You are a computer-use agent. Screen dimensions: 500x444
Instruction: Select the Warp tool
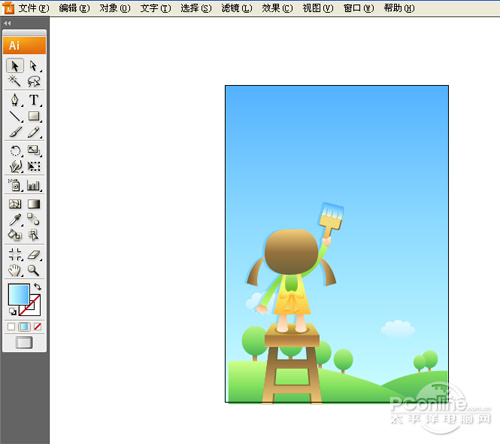pos(15,166)
